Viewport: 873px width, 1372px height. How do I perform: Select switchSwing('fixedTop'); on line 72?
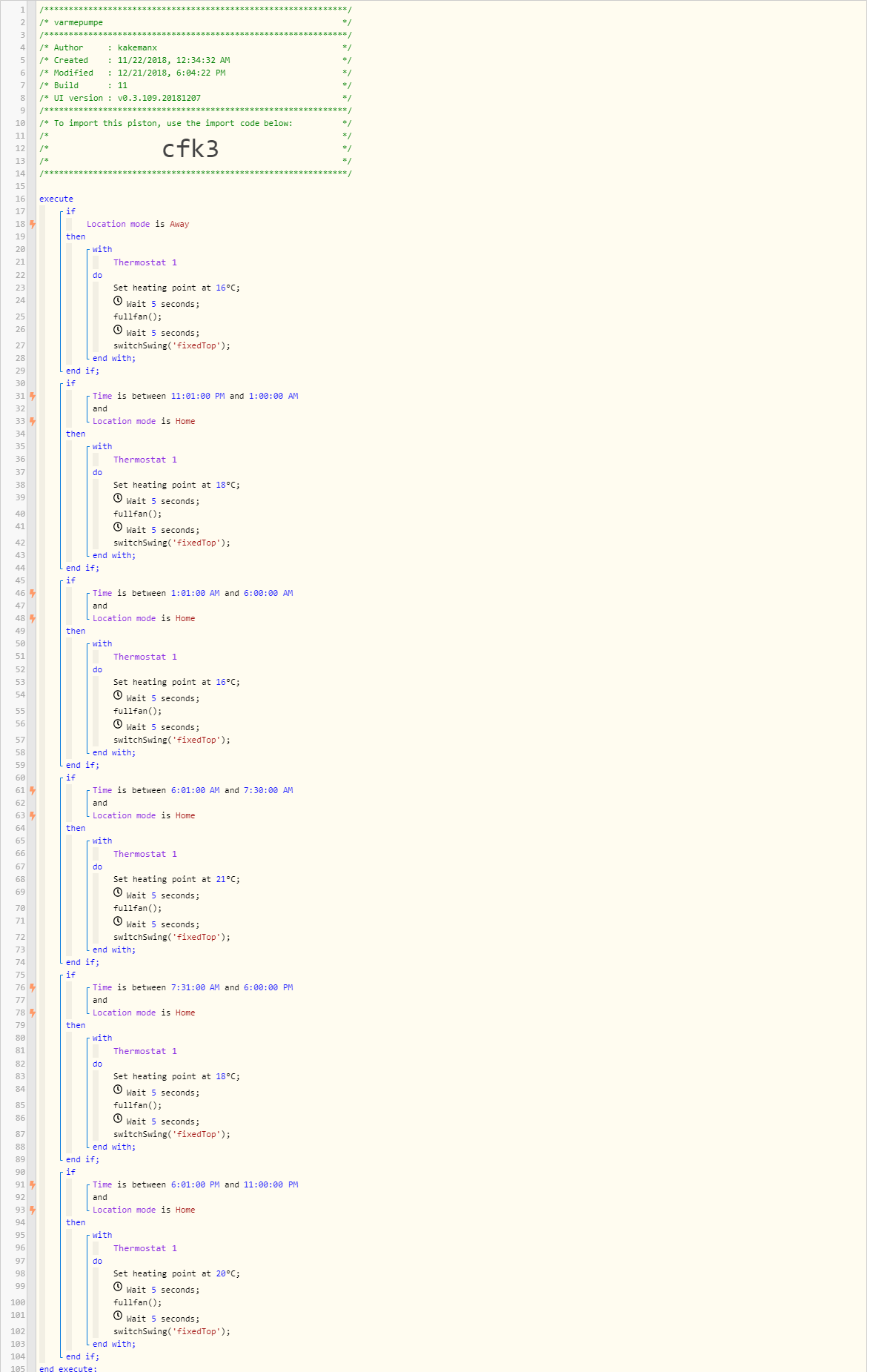(172, 937)
